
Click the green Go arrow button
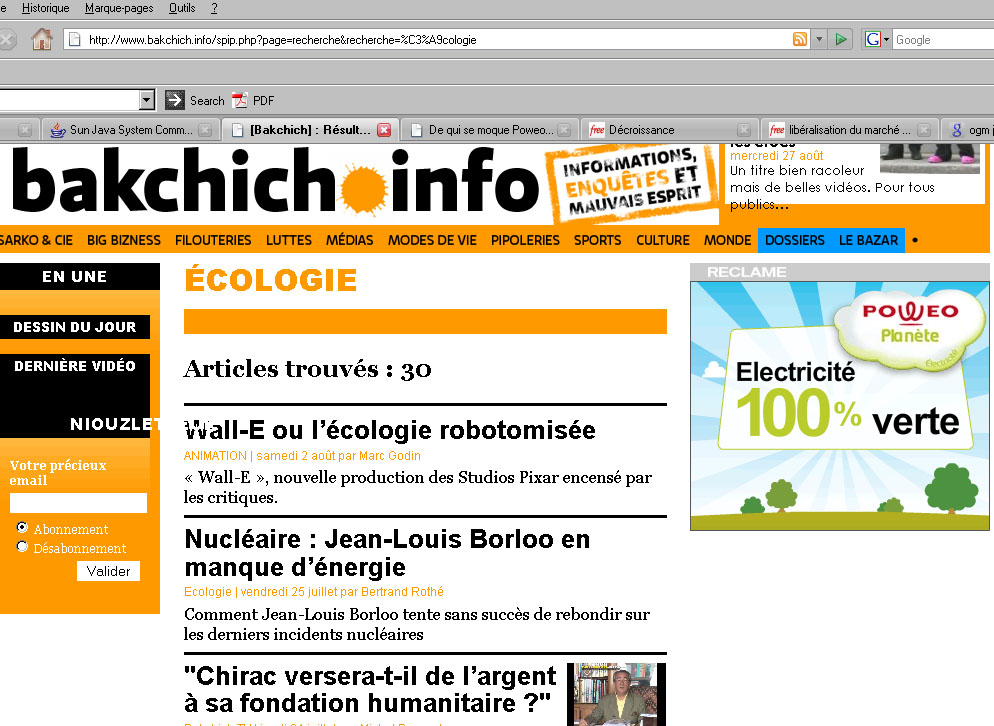pos(841,39)
